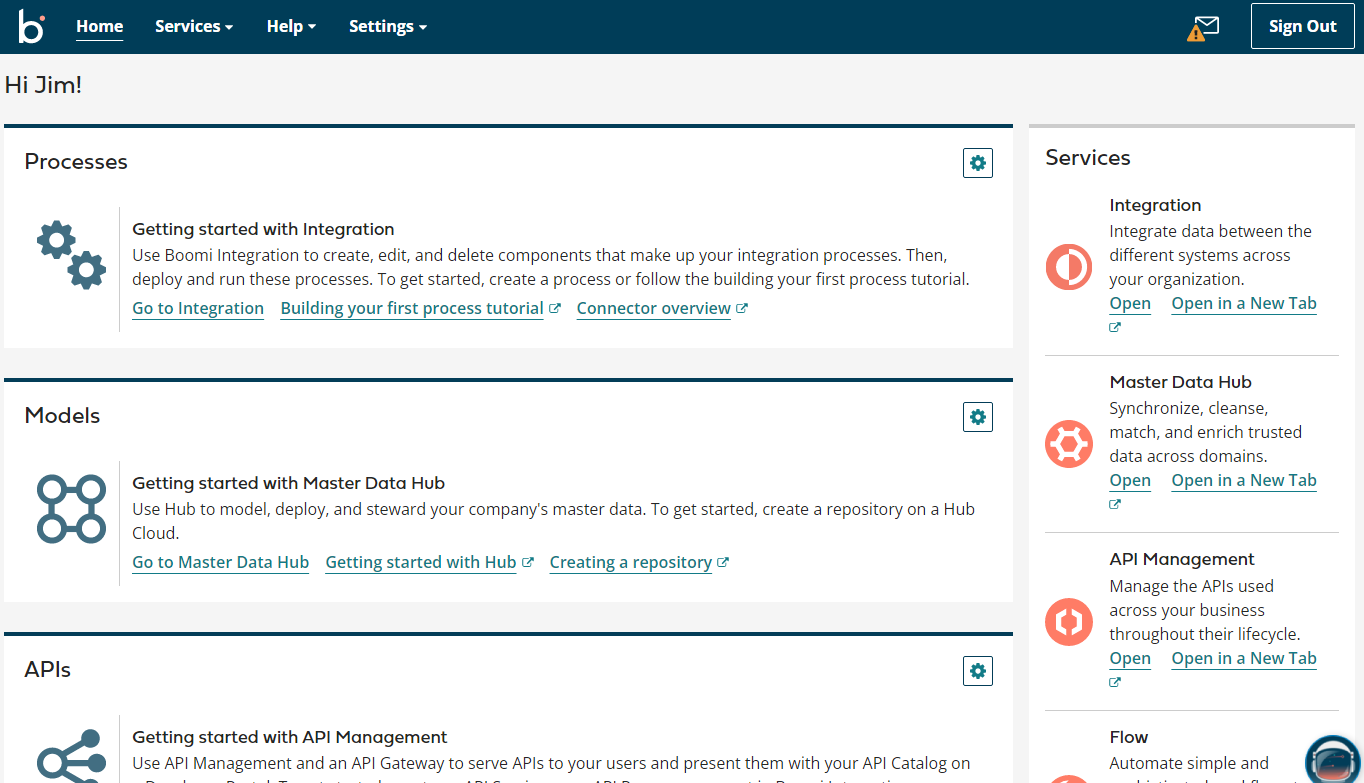This screenshot has height=783, width=1364.
Task: Click the API Management service title
Action: pos(1182,560)
